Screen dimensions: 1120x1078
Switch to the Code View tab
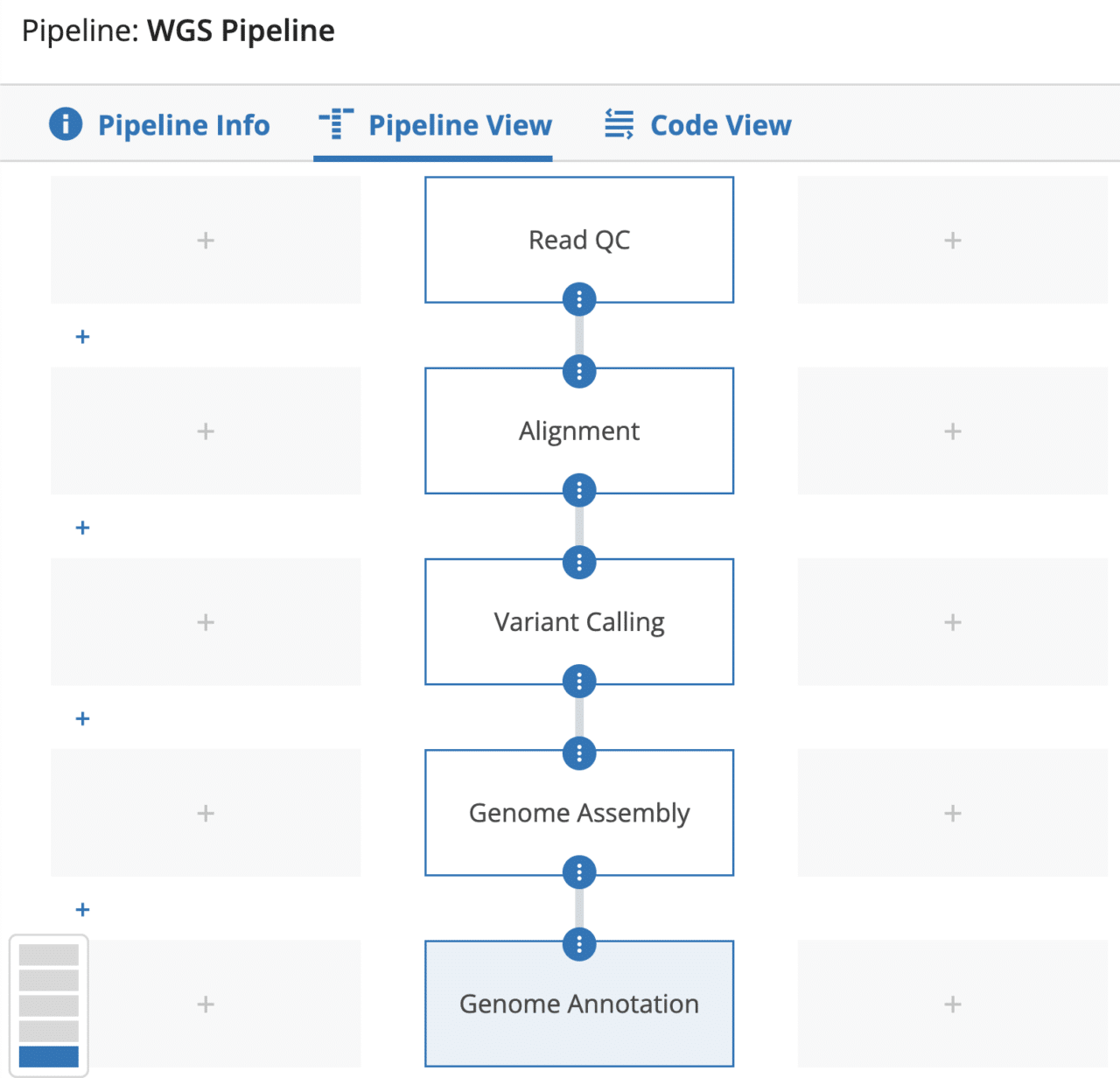click(720, 124)
